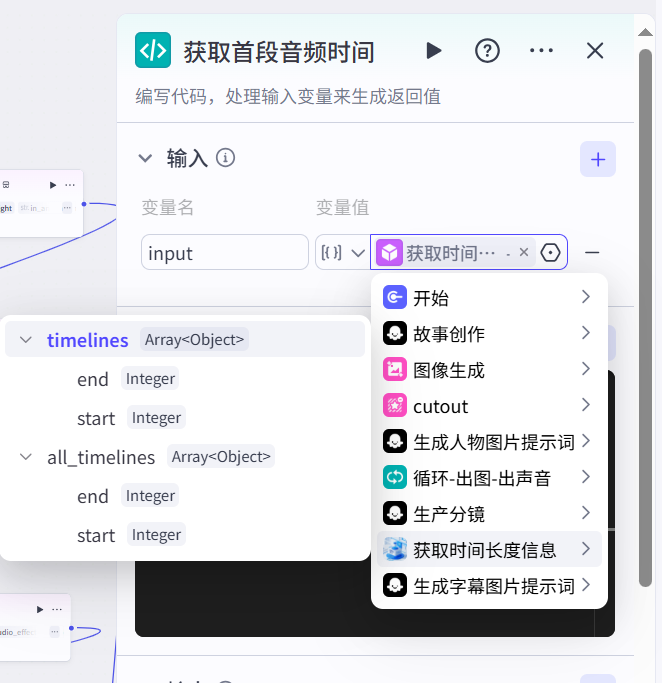Select the all_timelines variable
662x683 pixels.
click(185, 456)
